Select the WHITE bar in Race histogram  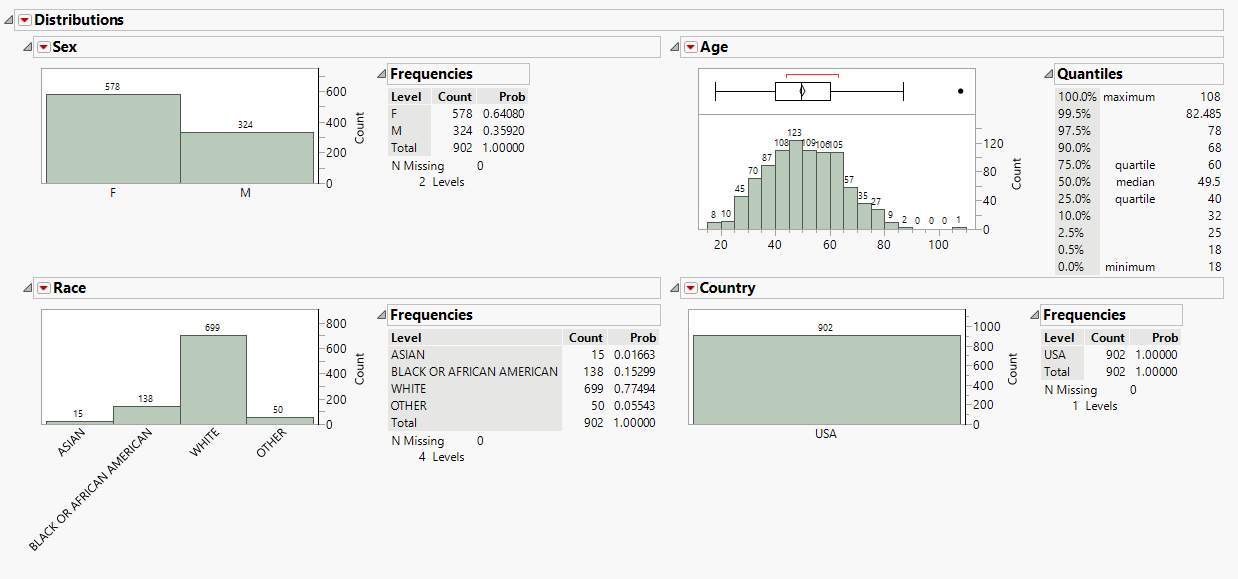tap(213, 378)
